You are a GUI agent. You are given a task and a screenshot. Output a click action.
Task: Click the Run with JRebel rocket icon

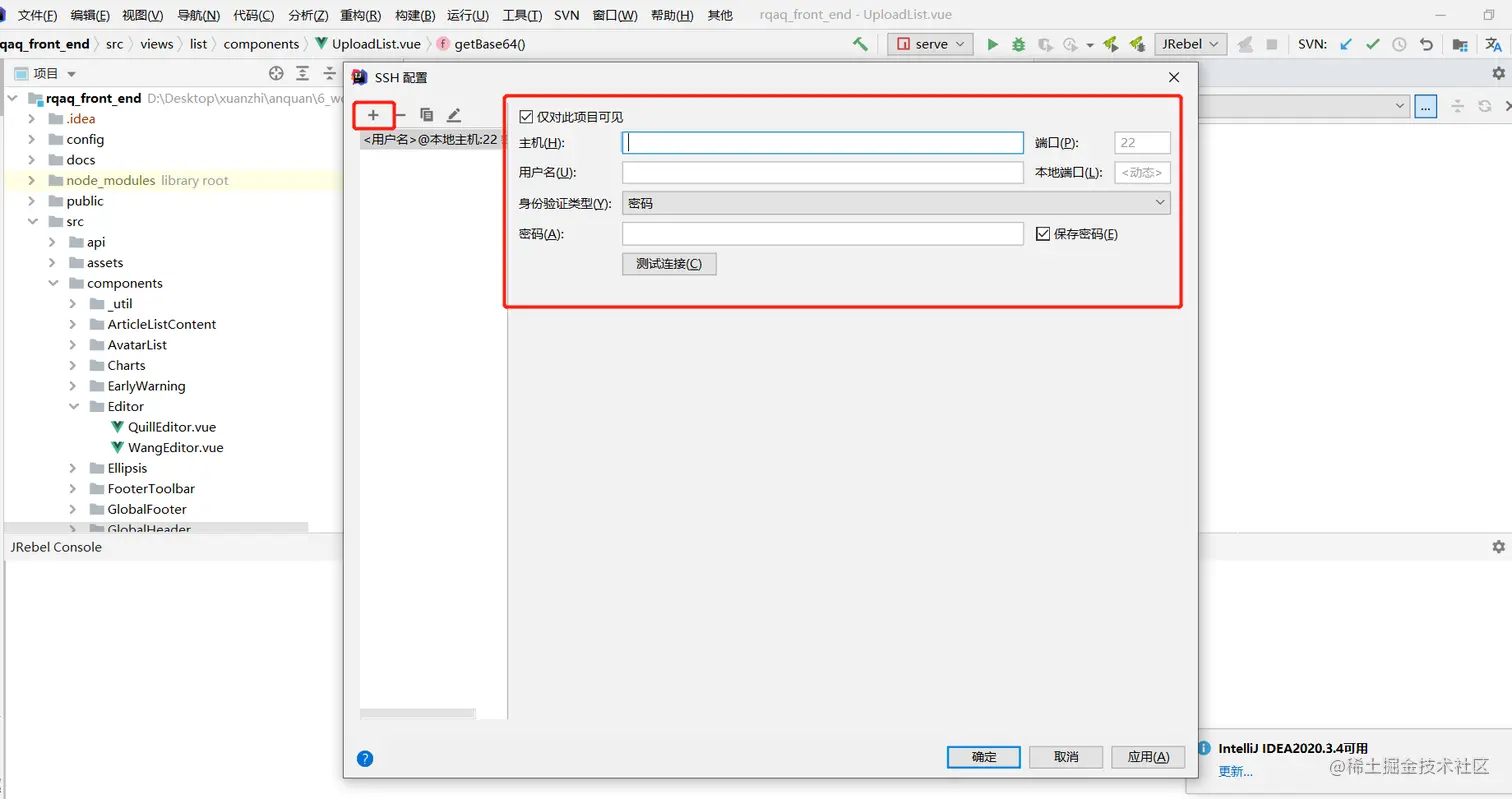[x=1110, y=44]
